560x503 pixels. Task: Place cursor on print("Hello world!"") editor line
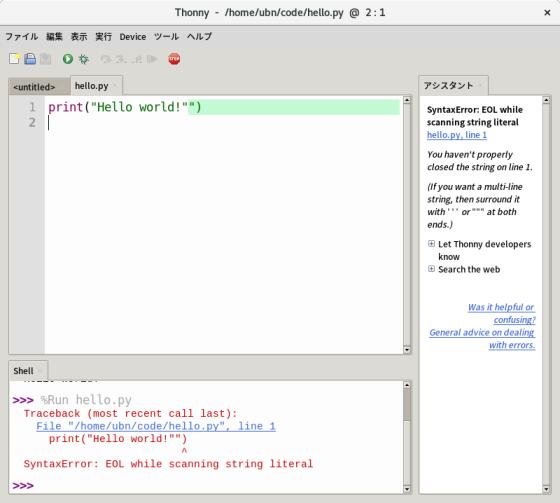coord(125,107)
